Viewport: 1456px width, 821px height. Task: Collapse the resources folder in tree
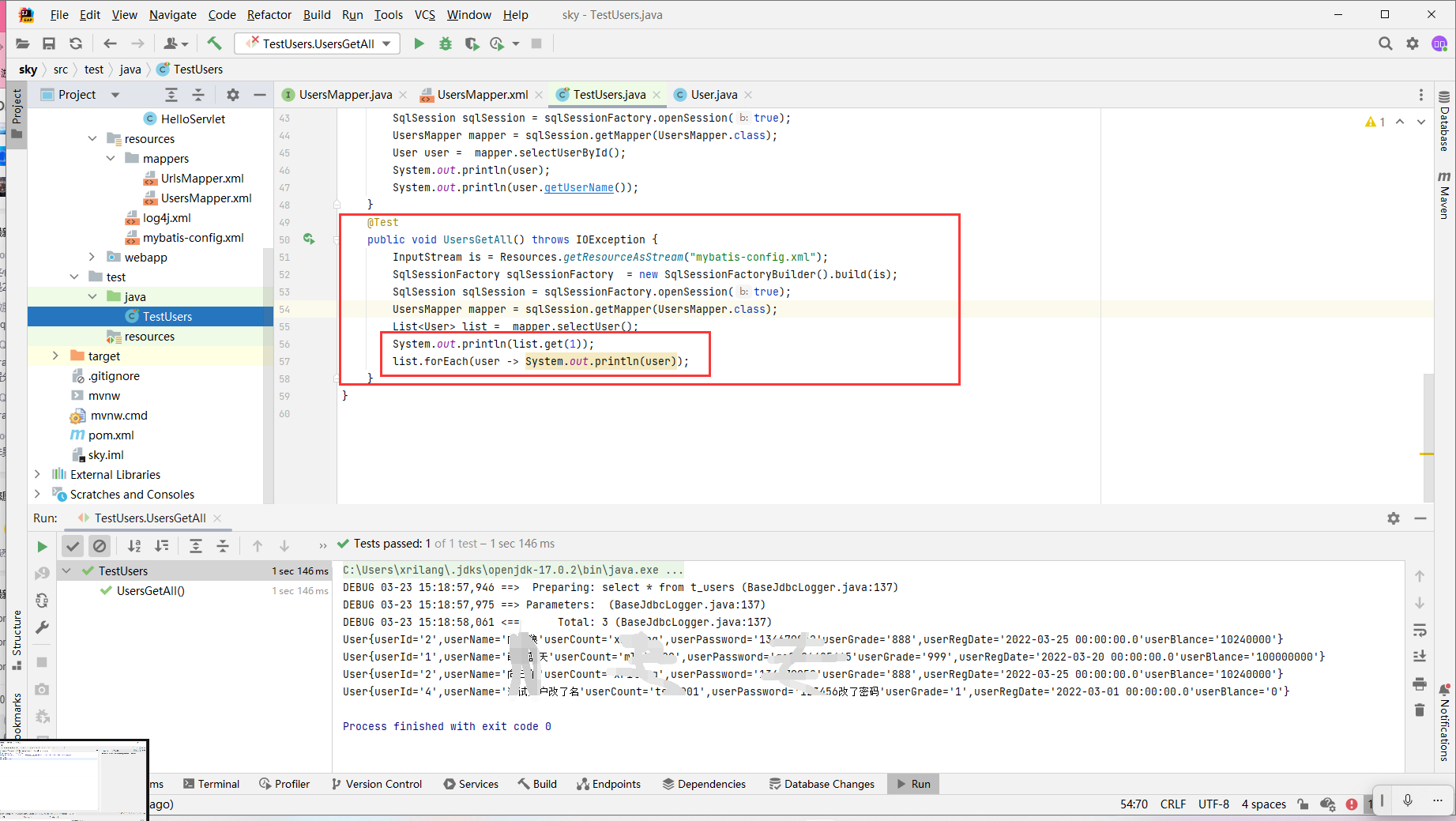point(92,138)
